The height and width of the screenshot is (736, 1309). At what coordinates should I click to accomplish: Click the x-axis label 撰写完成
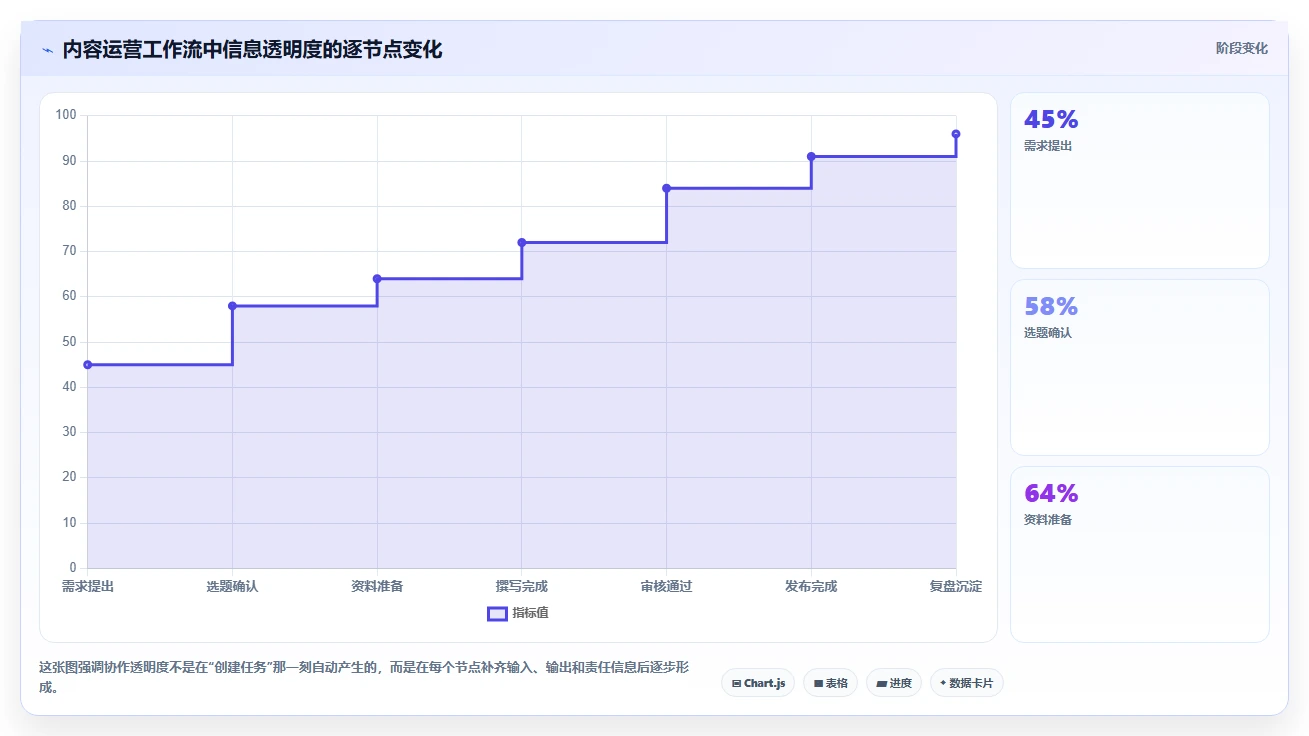[x=522, y=586]
